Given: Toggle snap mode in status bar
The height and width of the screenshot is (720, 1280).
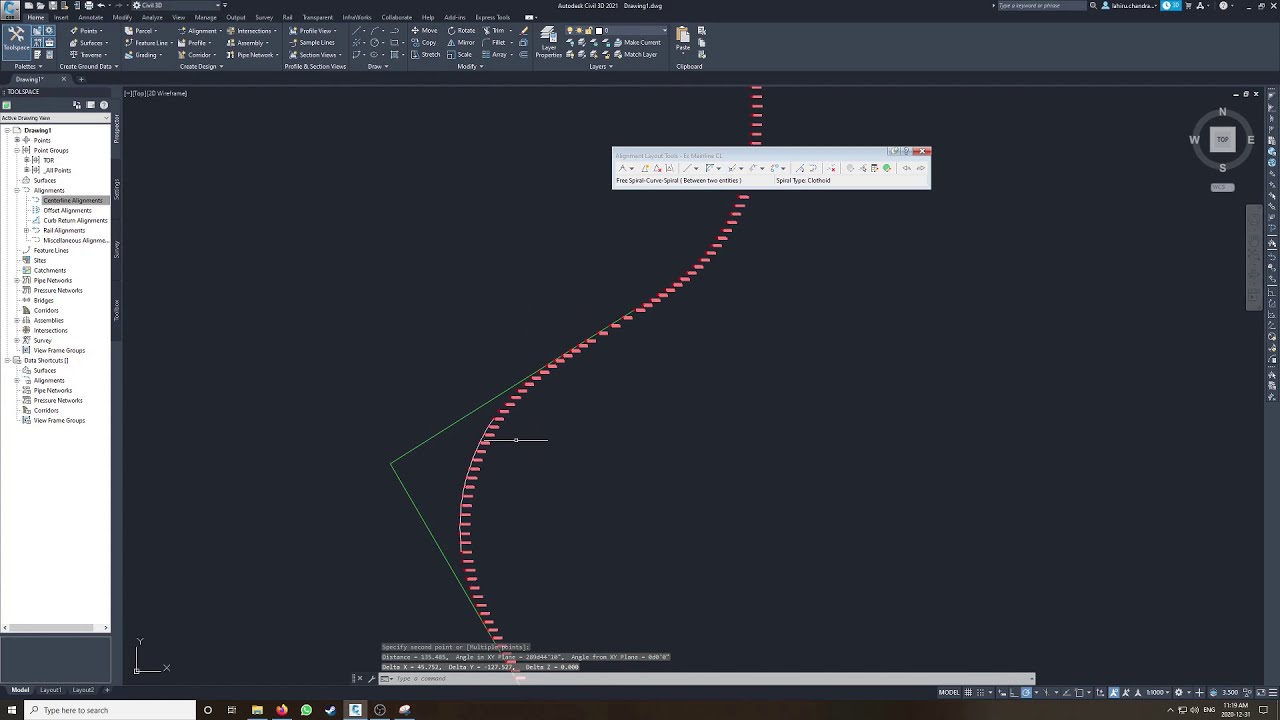Looking at the screenshot, I should coord(980,692).
